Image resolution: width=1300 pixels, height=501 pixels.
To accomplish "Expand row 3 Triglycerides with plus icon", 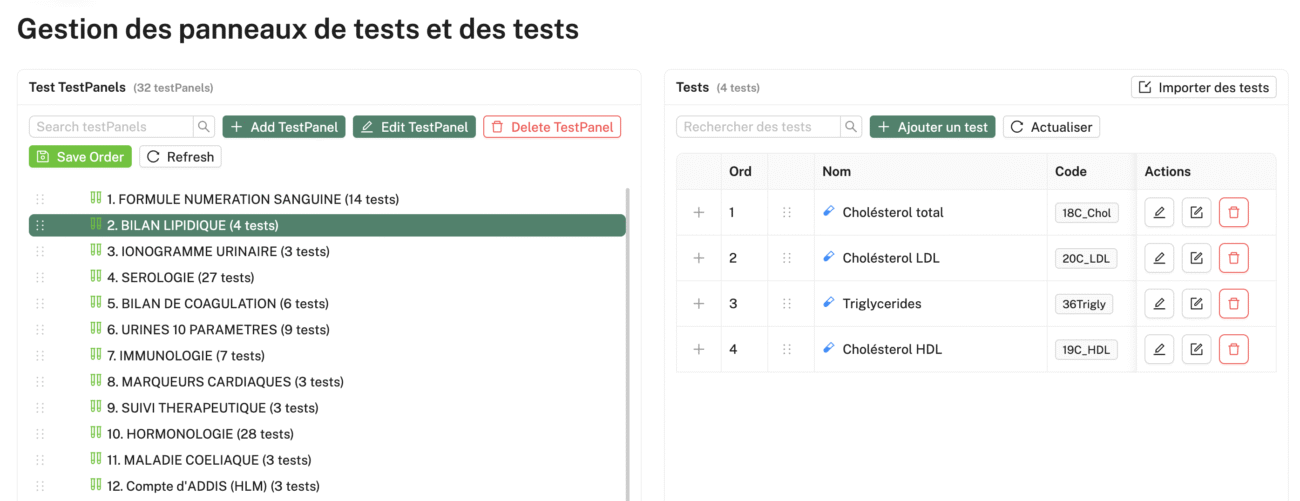I will [699, 304].
